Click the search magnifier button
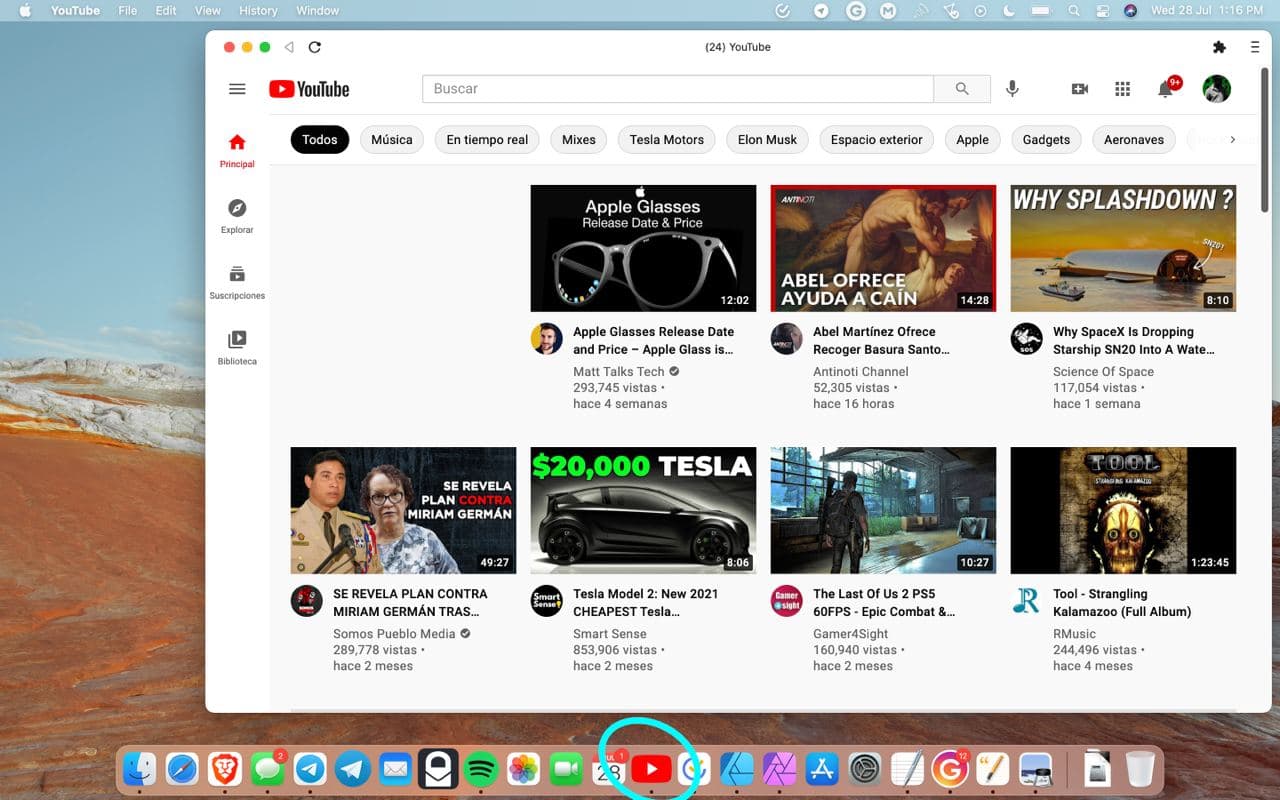The image size is (1280, 800). point(962,89)
